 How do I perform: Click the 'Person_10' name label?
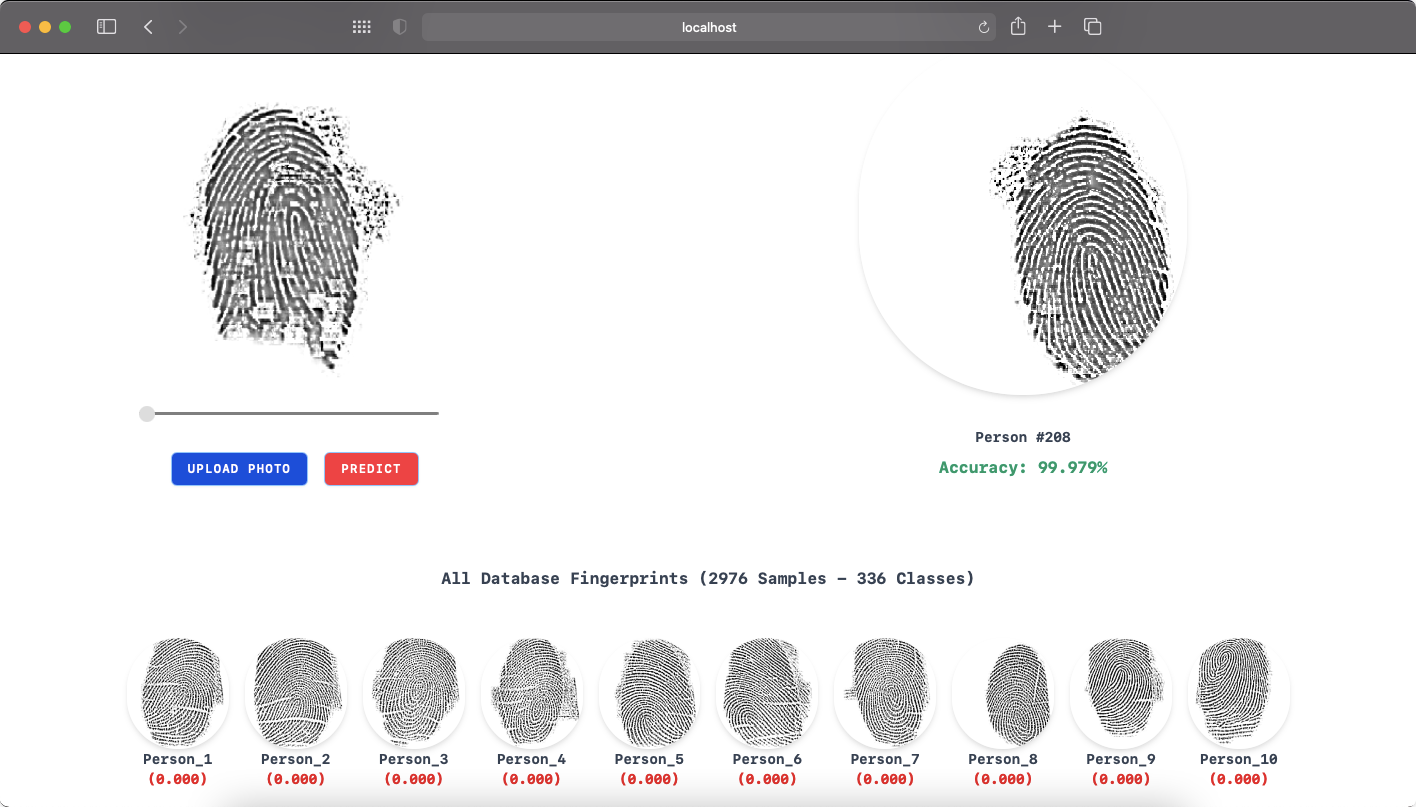coord(1239,759)
